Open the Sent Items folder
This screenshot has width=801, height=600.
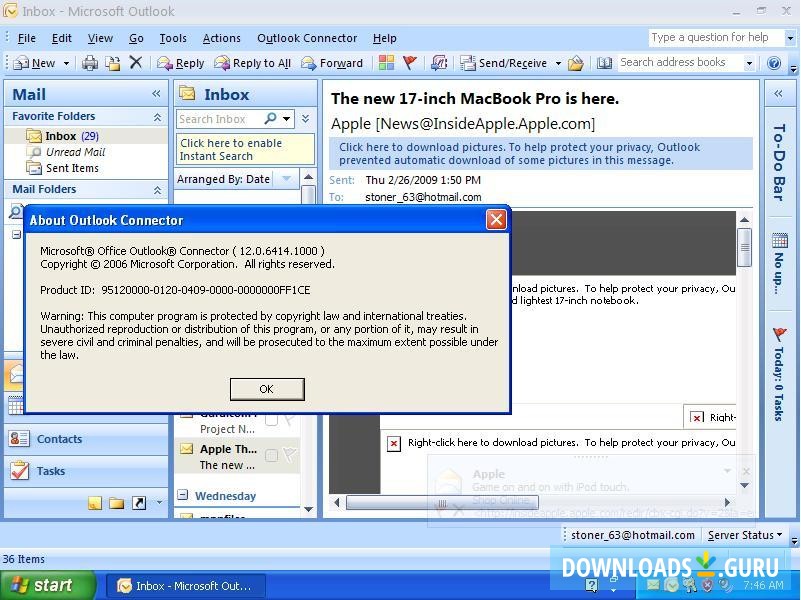(x=70, y=166)
